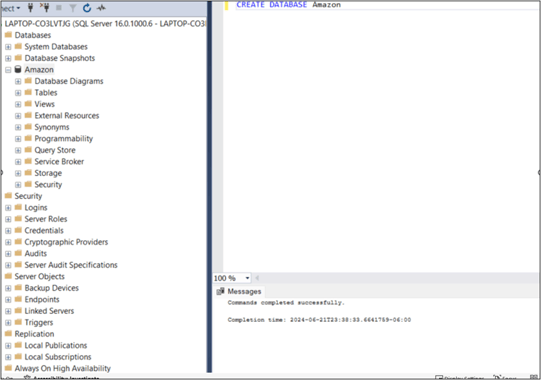Screen dimensions: 541x380
Task: Expand the Query Store node
Action: coord(18,150)
